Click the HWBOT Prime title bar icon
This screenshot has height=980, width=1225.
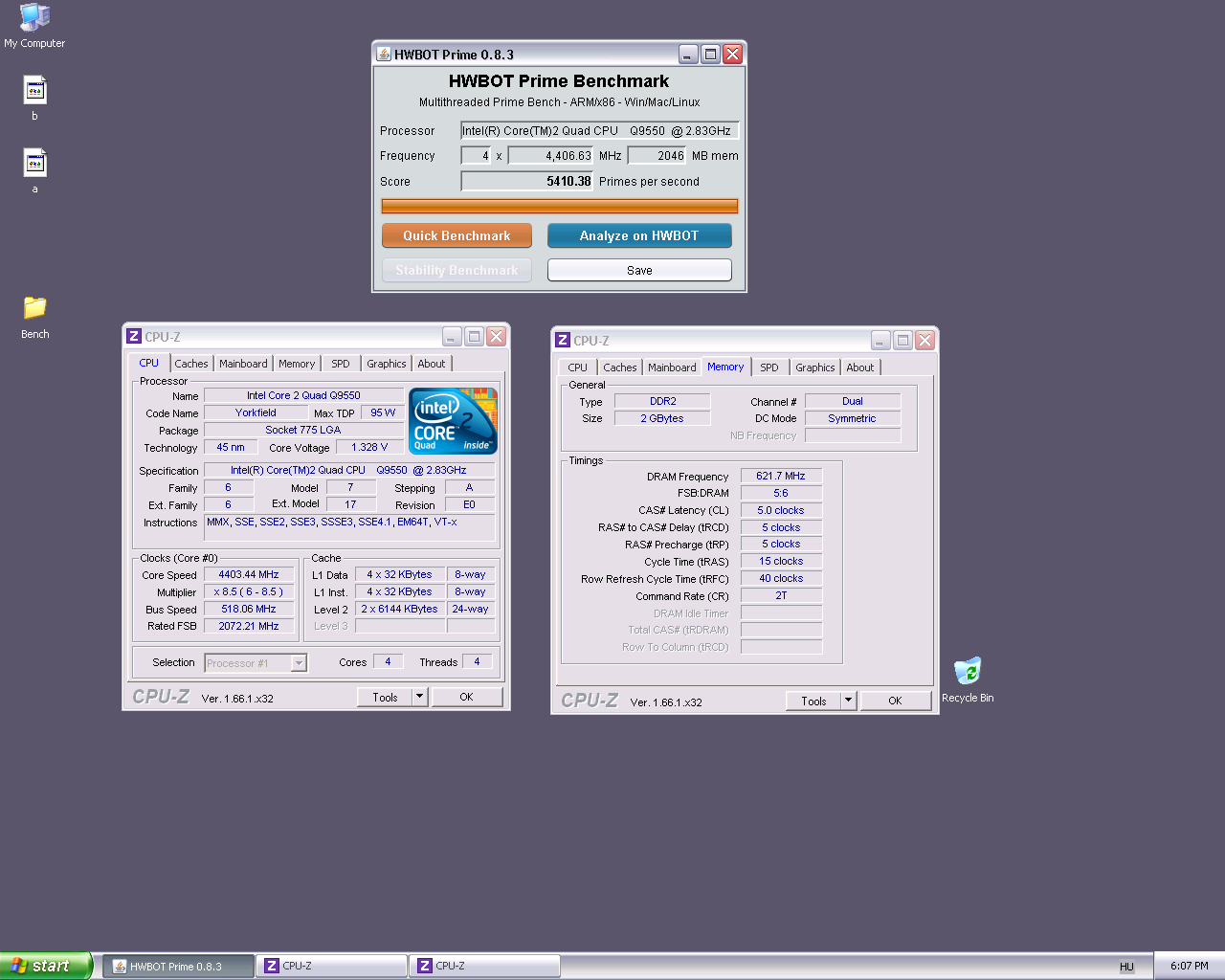(384, 55)
